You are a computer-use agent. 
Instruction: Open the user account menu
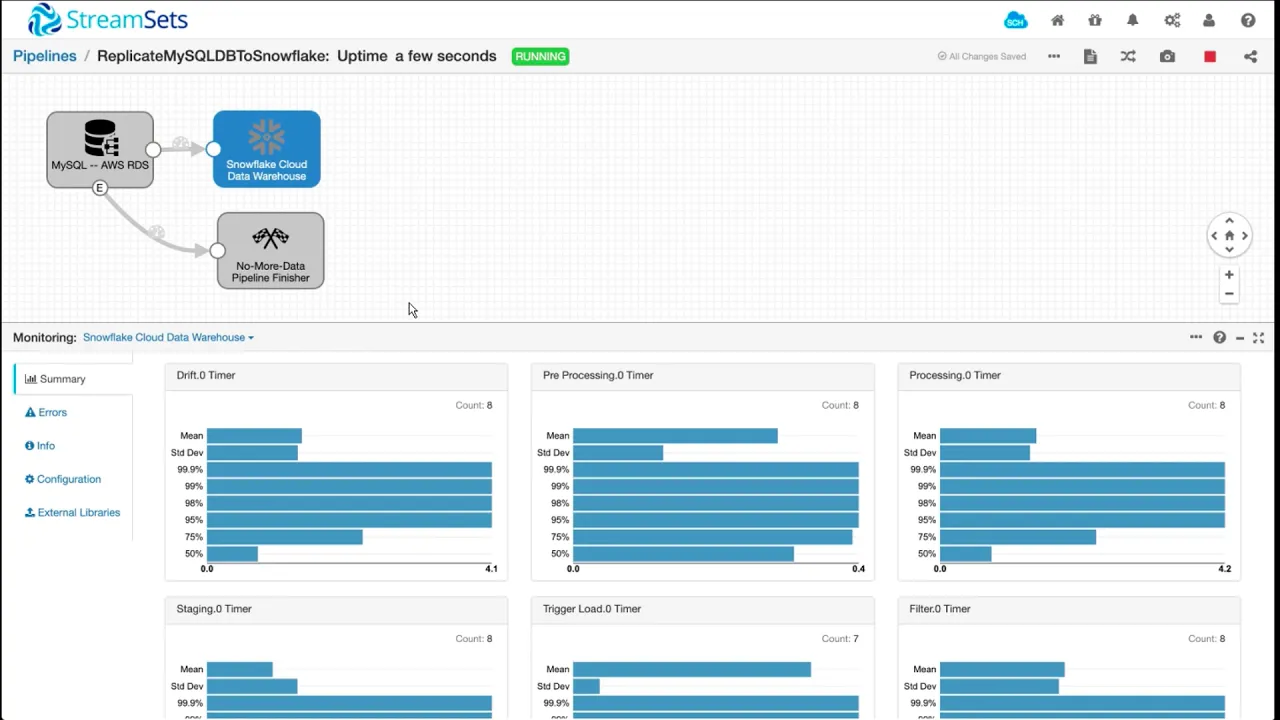tap(1209, 20)
